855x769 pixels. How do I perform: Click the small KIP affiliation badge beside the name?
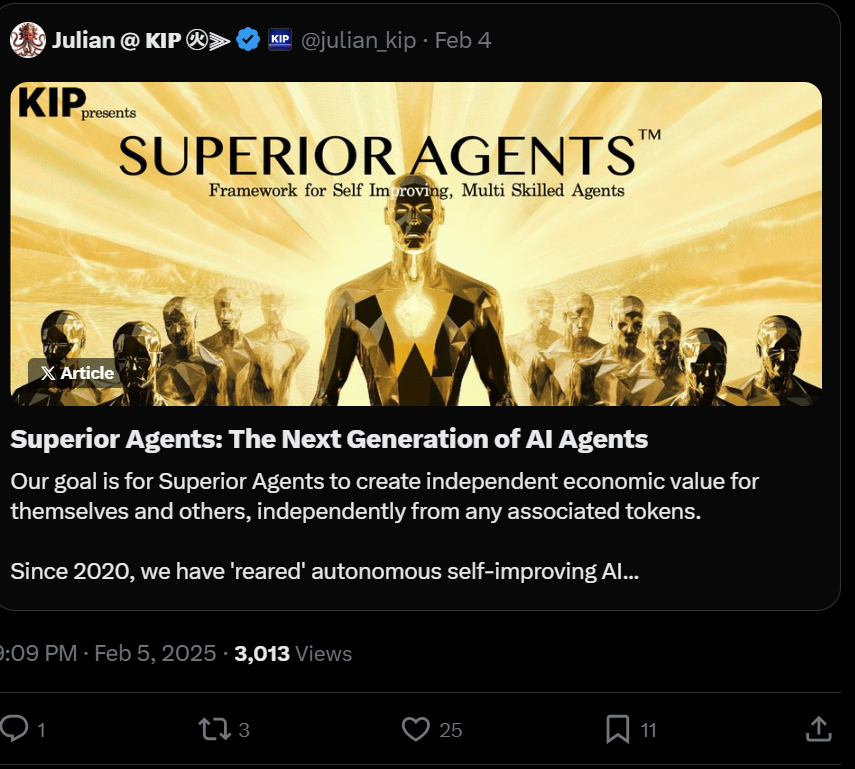coord(280,40)
